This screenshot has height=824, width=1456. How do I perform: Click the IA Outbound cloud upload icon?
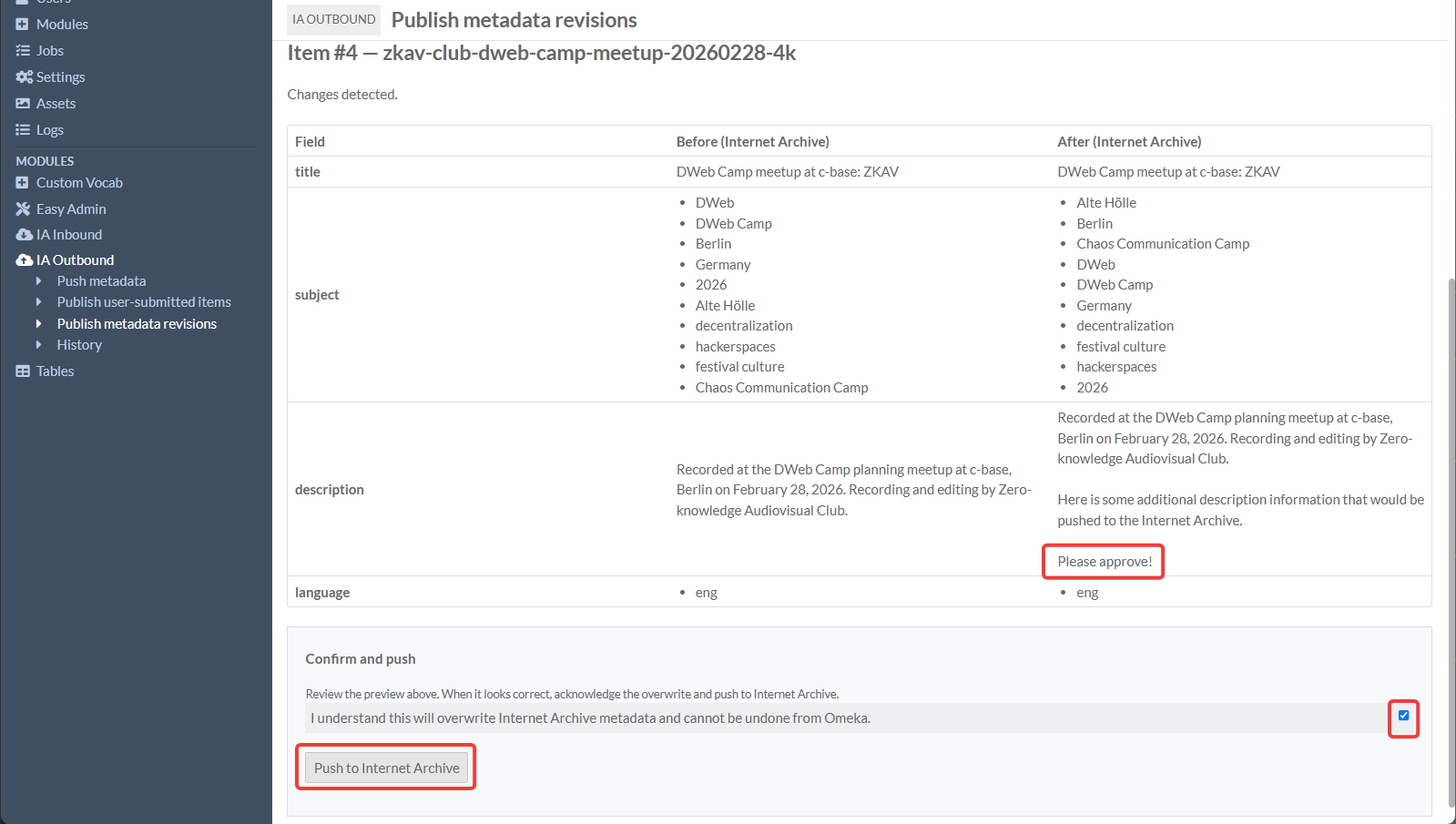24,260
